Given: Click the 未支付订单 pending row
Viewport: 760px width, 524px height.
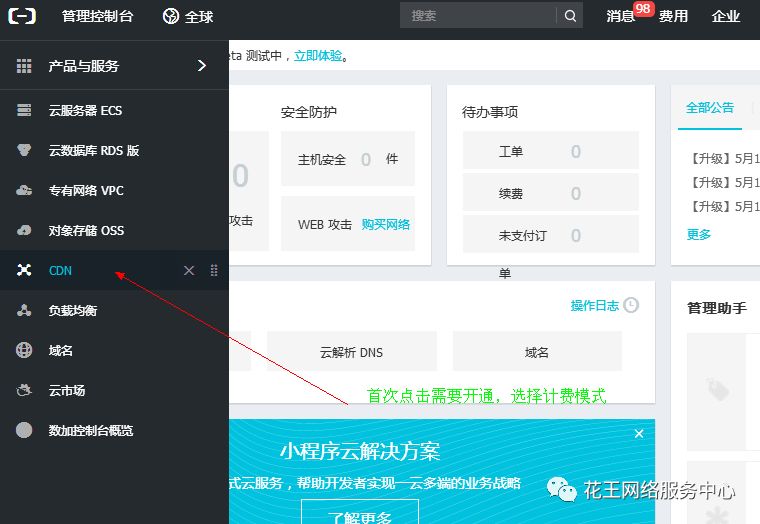Looking at the screenshot, I should [x=551, y=234].
